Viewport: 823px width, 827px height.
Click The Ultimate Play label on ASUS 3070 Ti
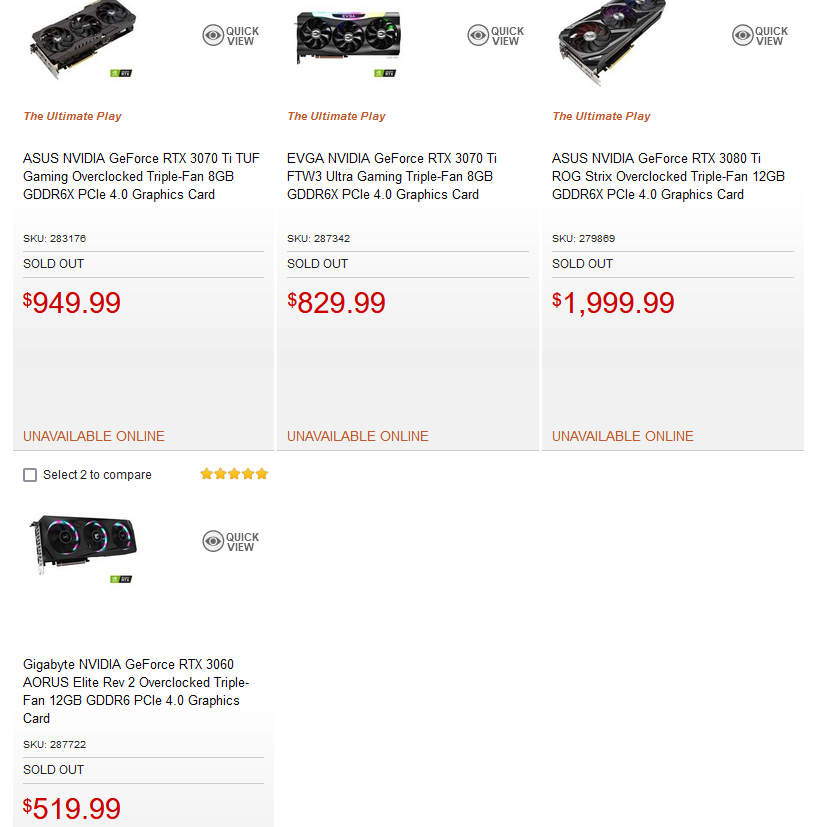[72, 116]
